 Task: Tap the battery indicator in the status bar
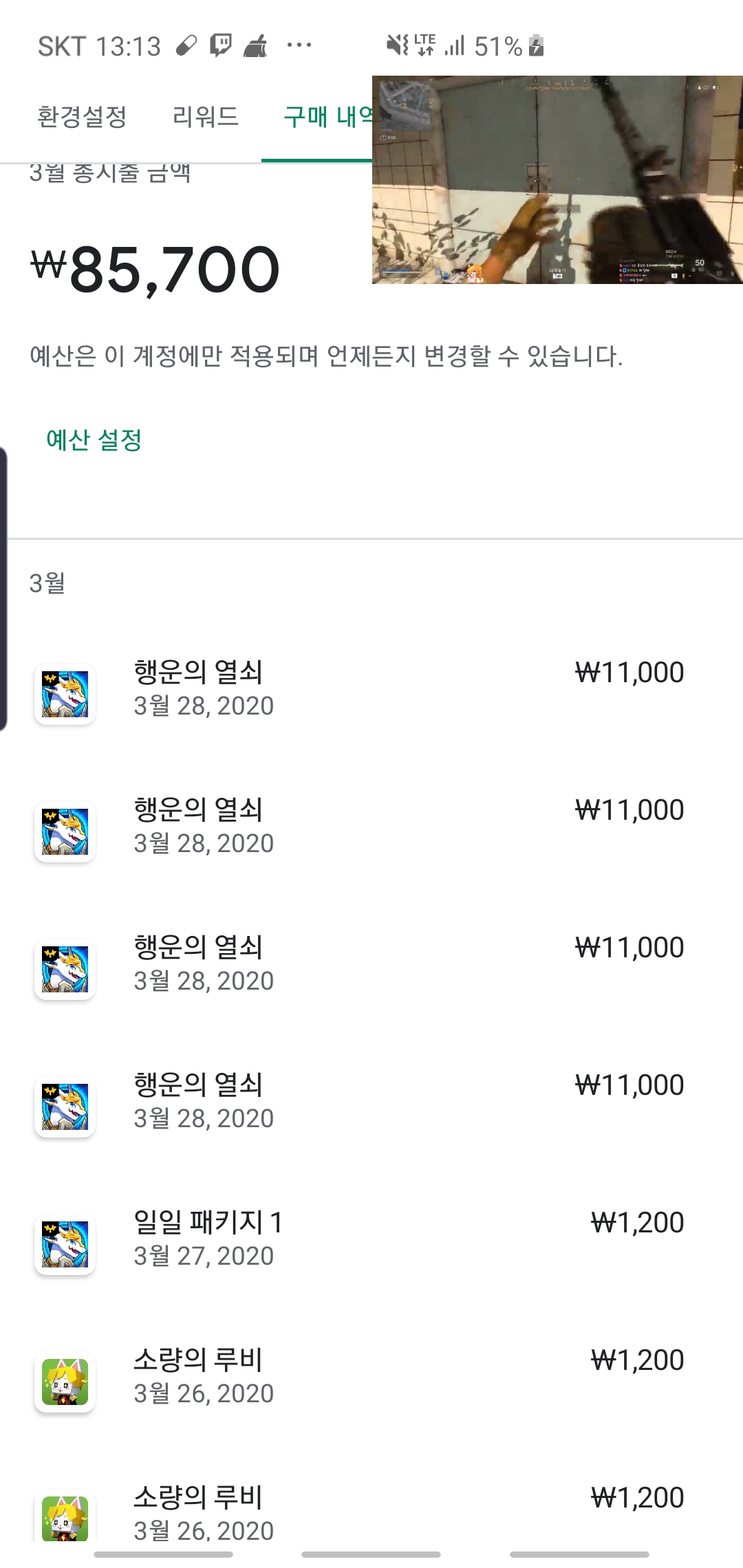point(537,46)
